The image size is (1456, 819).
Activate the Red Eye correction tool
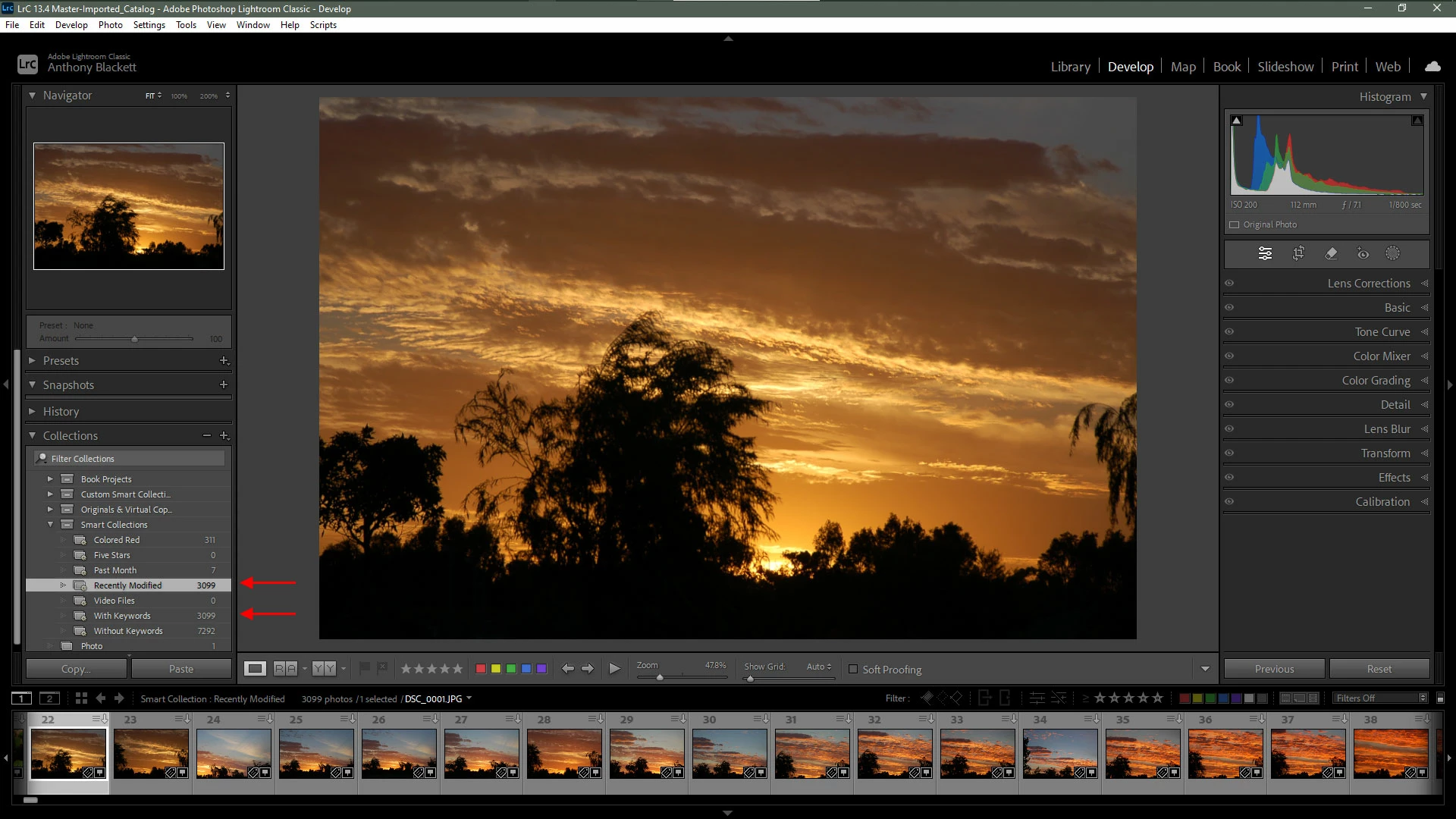point(1363,253)
